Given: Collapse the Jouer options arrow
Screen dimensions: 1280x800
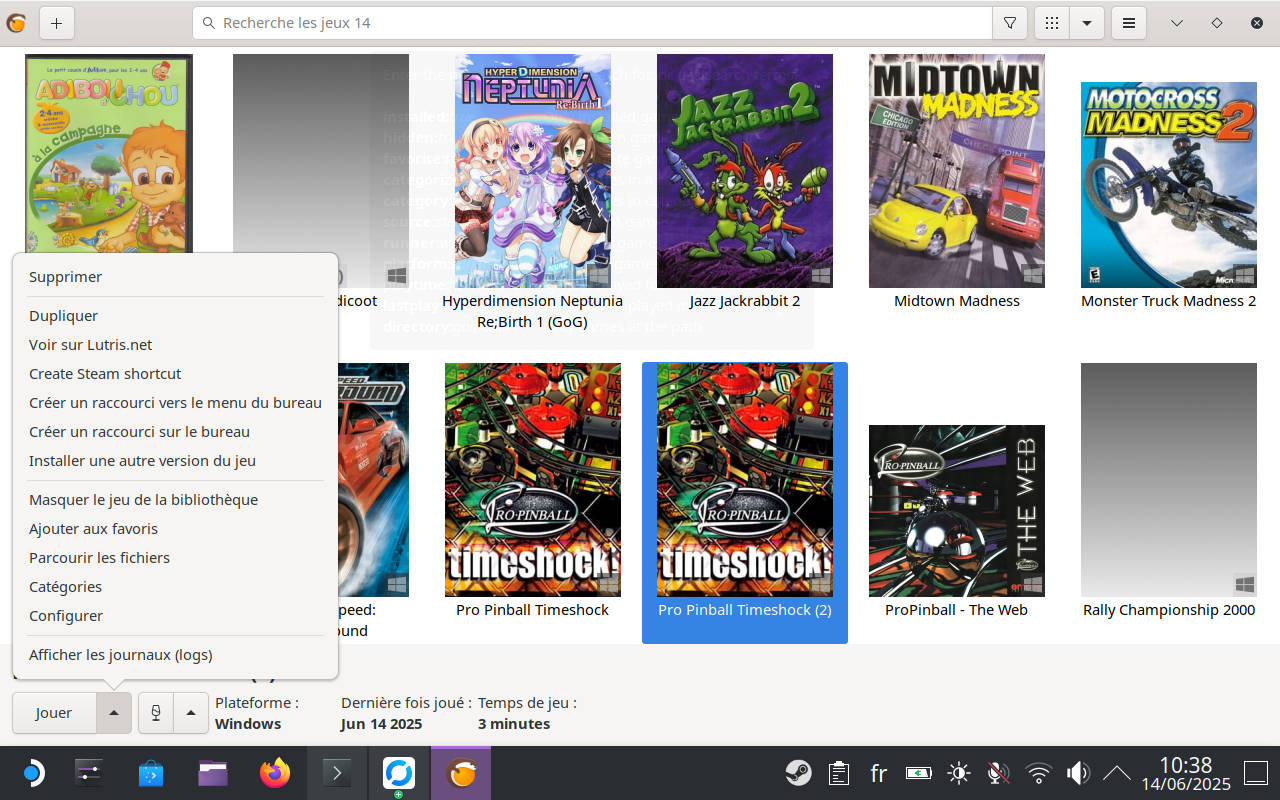Looking at the screenshot, I should pyautogui.click(x=114, y=713).
